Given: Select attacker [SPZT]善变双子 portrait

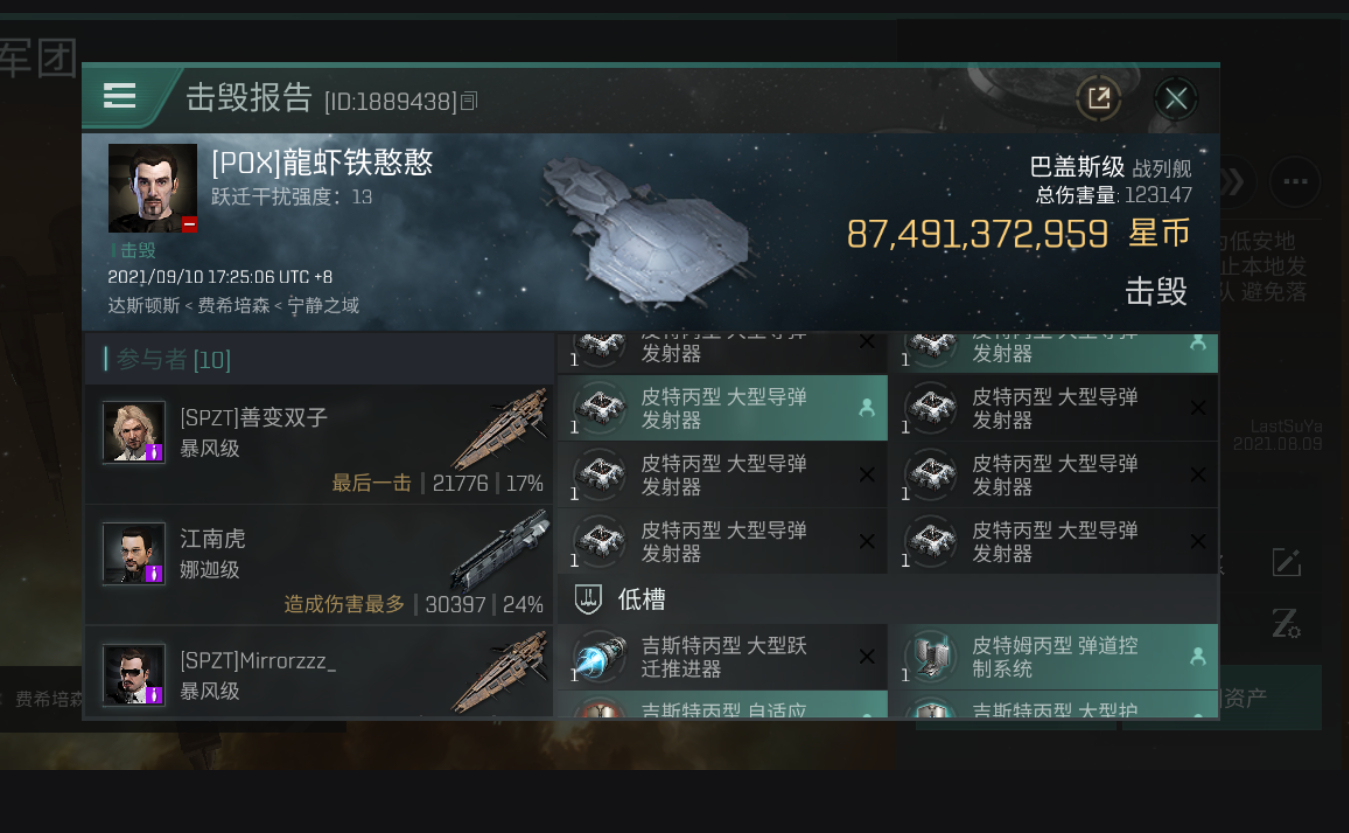Looking at the screenshot, I should click(x=134, y=432).
